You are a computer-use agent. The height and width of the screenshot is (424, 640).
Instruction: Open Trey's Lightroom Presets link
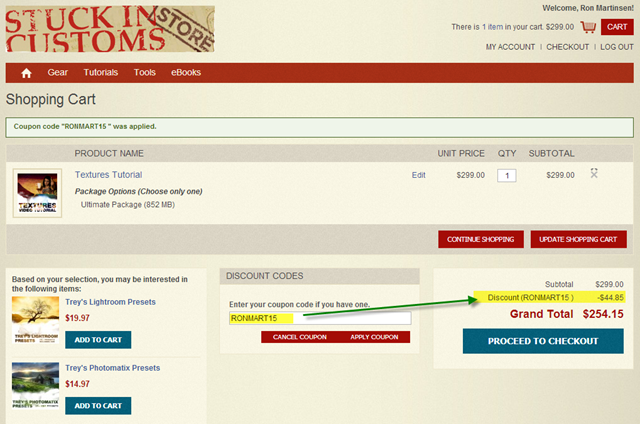pos(111,302)
